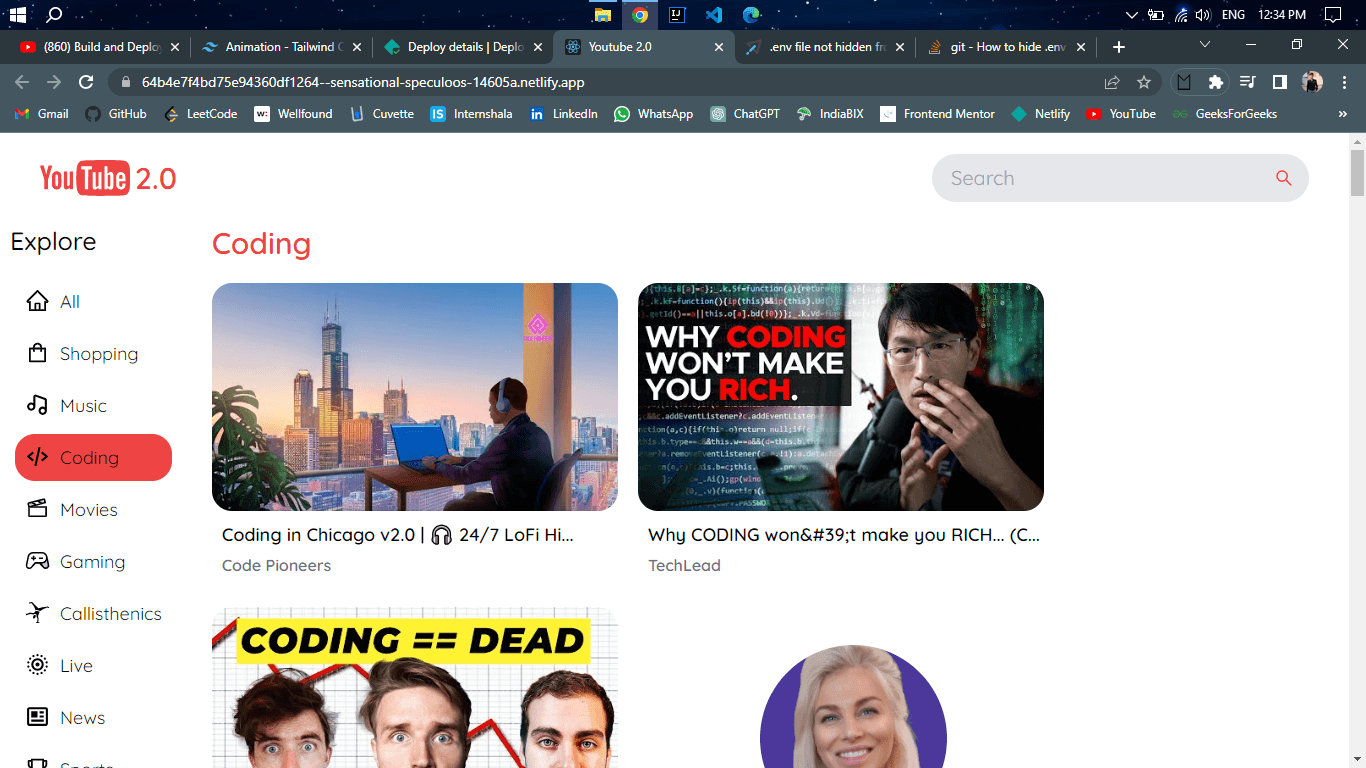The image size is (1366, 768).
Task: Open the LeetCode bookmark
Action: click(x=200, y=114)
